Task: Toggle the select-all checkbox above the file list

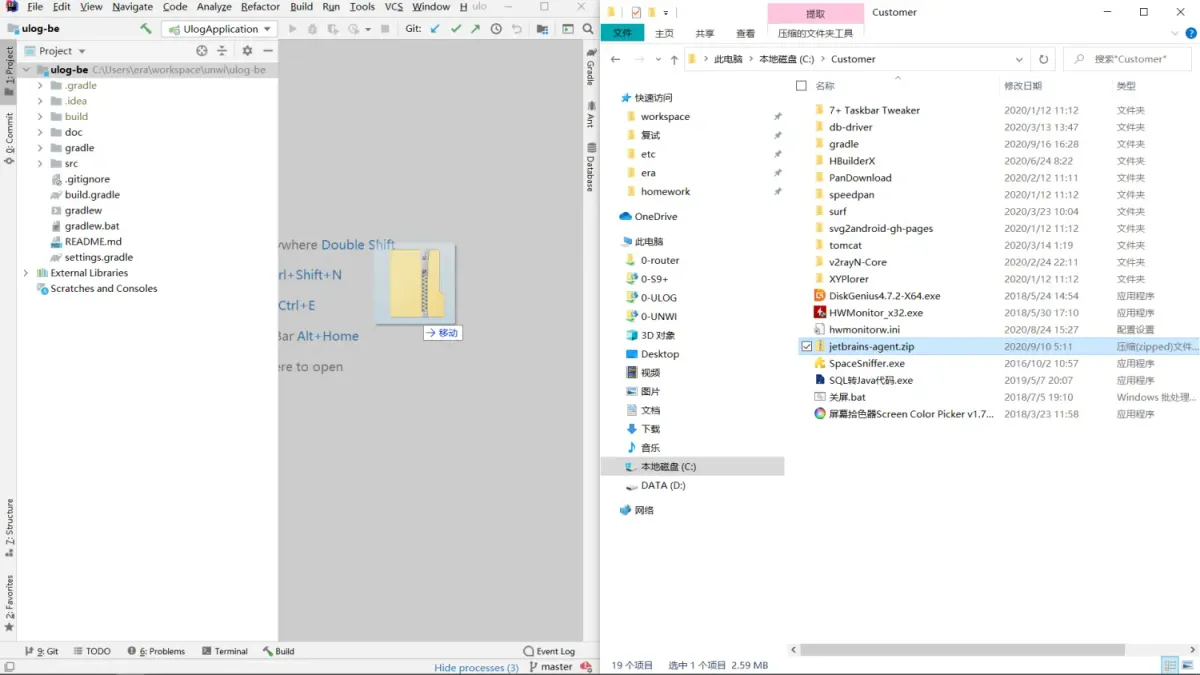Action: tap(801, 86)
